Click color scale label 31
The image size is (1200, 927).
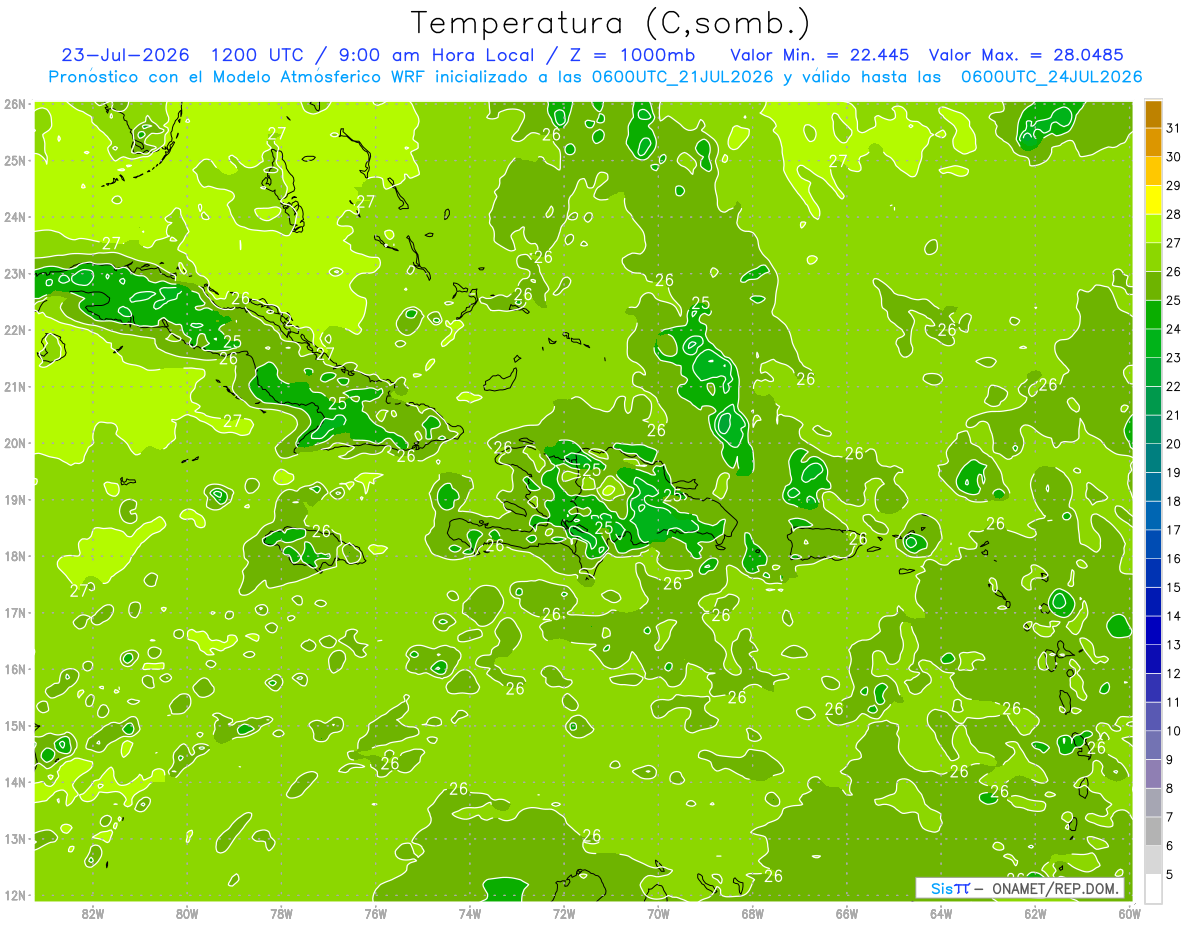click(1174, 128)
